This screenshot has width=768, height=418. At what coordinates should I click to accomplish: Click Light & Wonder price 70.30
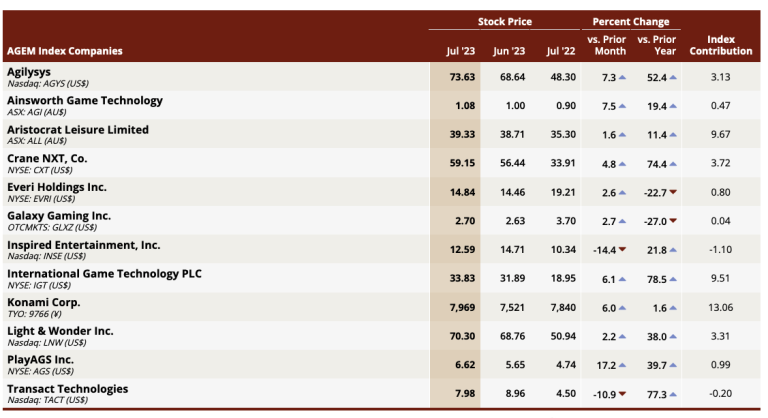(462, 336)
